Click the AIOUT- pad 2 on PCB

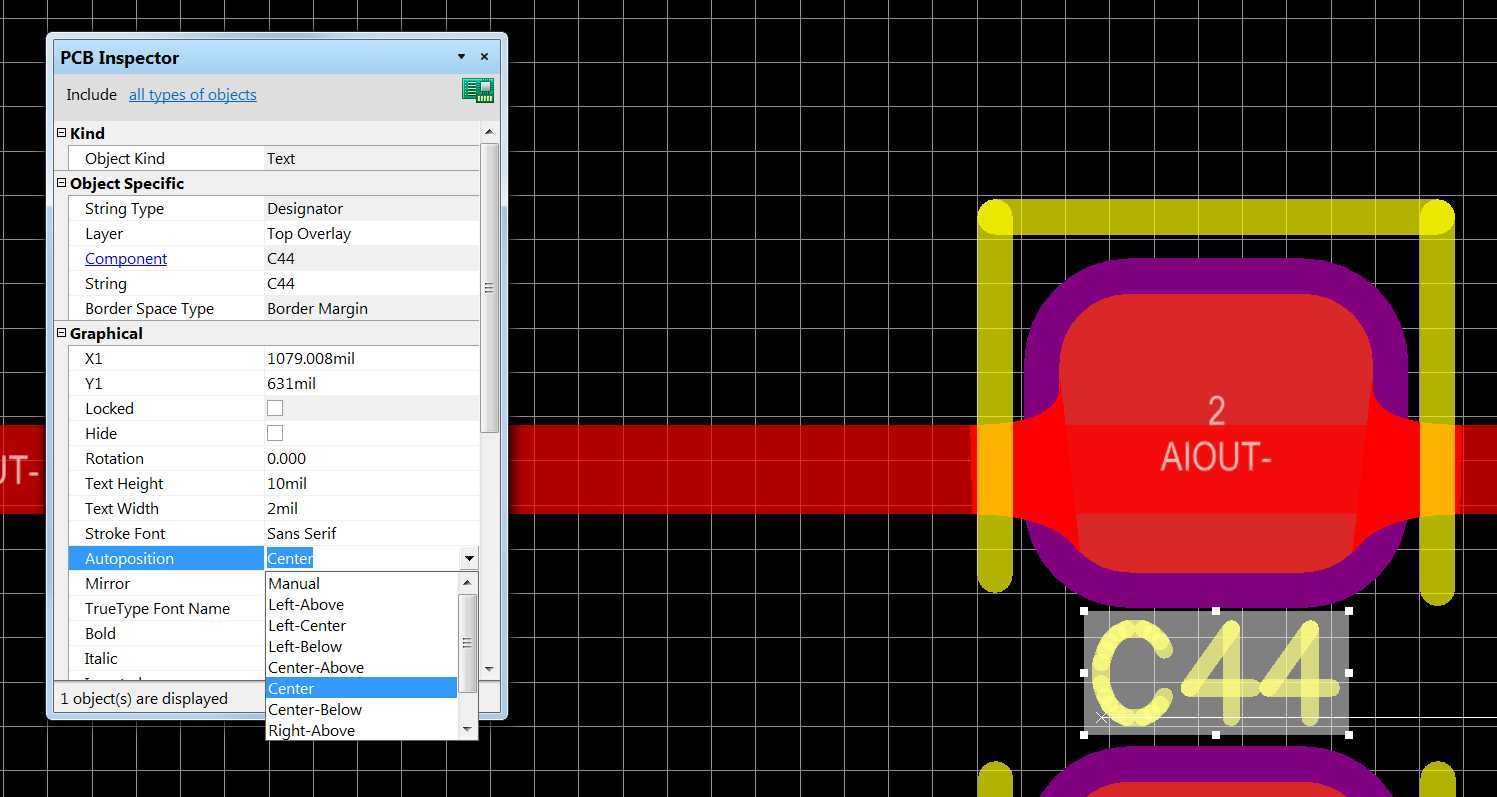point(1216,435)
